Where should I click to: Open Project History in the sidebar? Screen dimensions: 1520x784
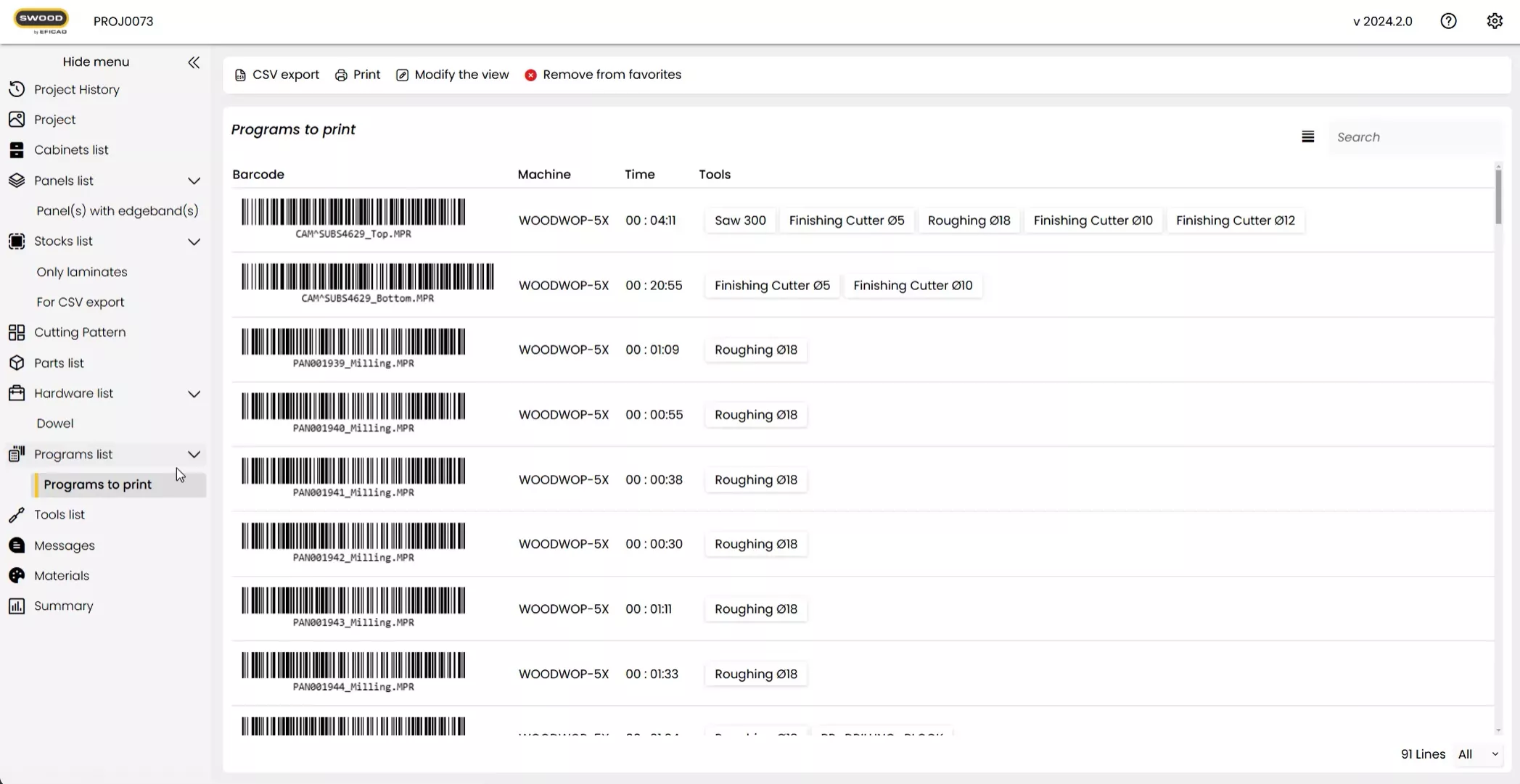[77, 90]
